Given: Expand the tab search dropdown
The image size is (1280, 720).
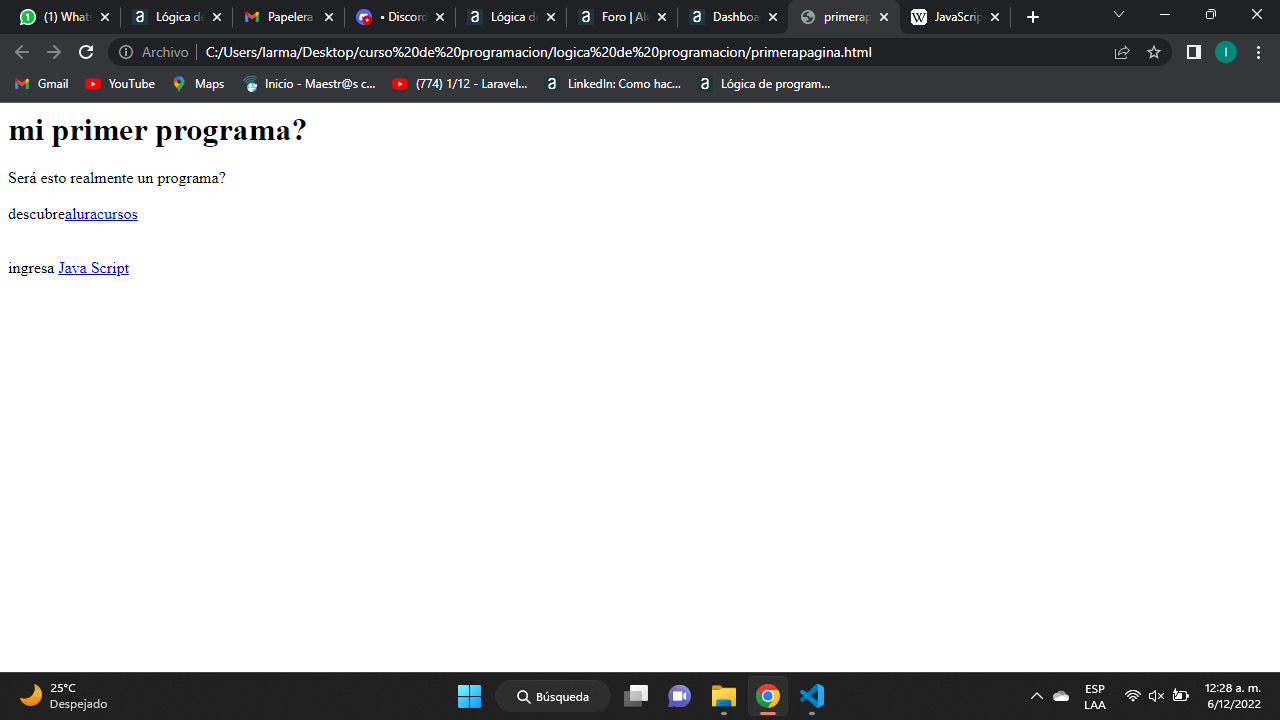Looking at the screenshot, I should (1119, 15).
